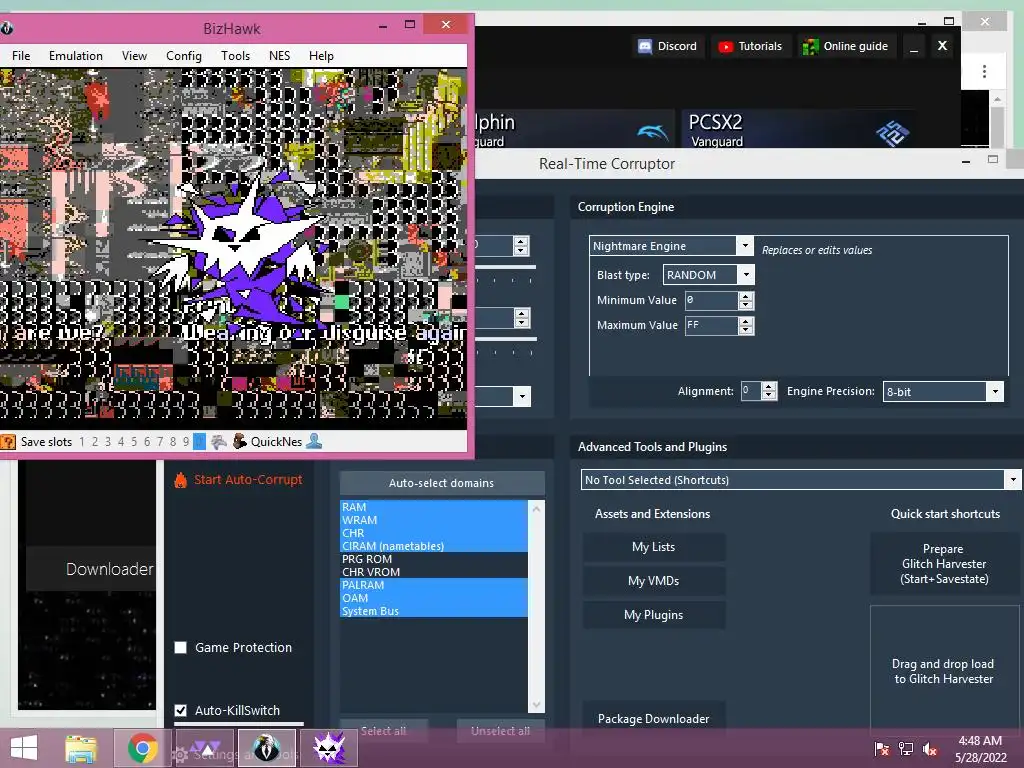This screenshot has width=1024, height=768.
Task: Click the Minimum Value input field
Action: (711, 300)
